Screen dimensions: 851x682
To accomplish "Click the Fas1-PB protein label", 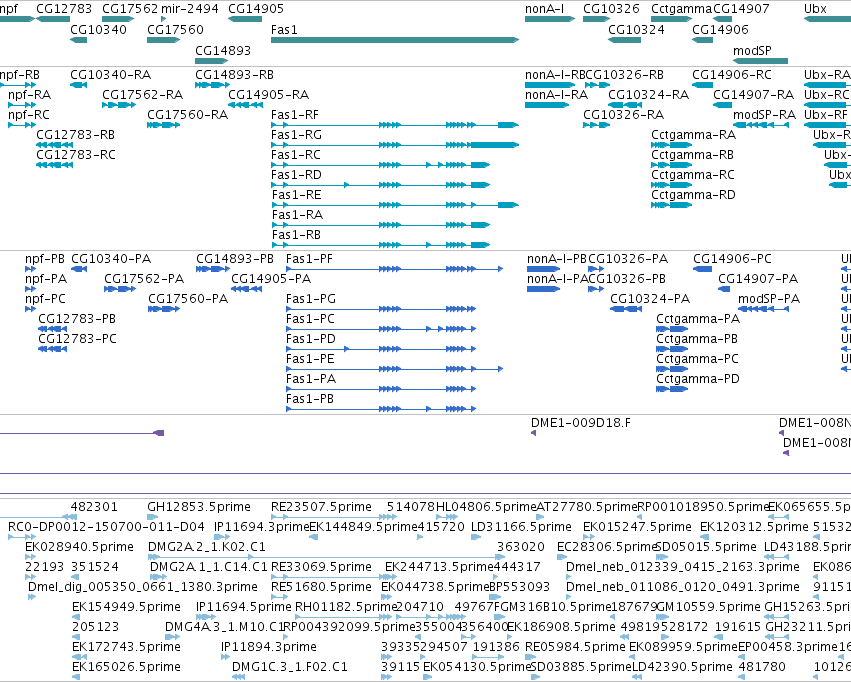I will [x=310, y=399].
